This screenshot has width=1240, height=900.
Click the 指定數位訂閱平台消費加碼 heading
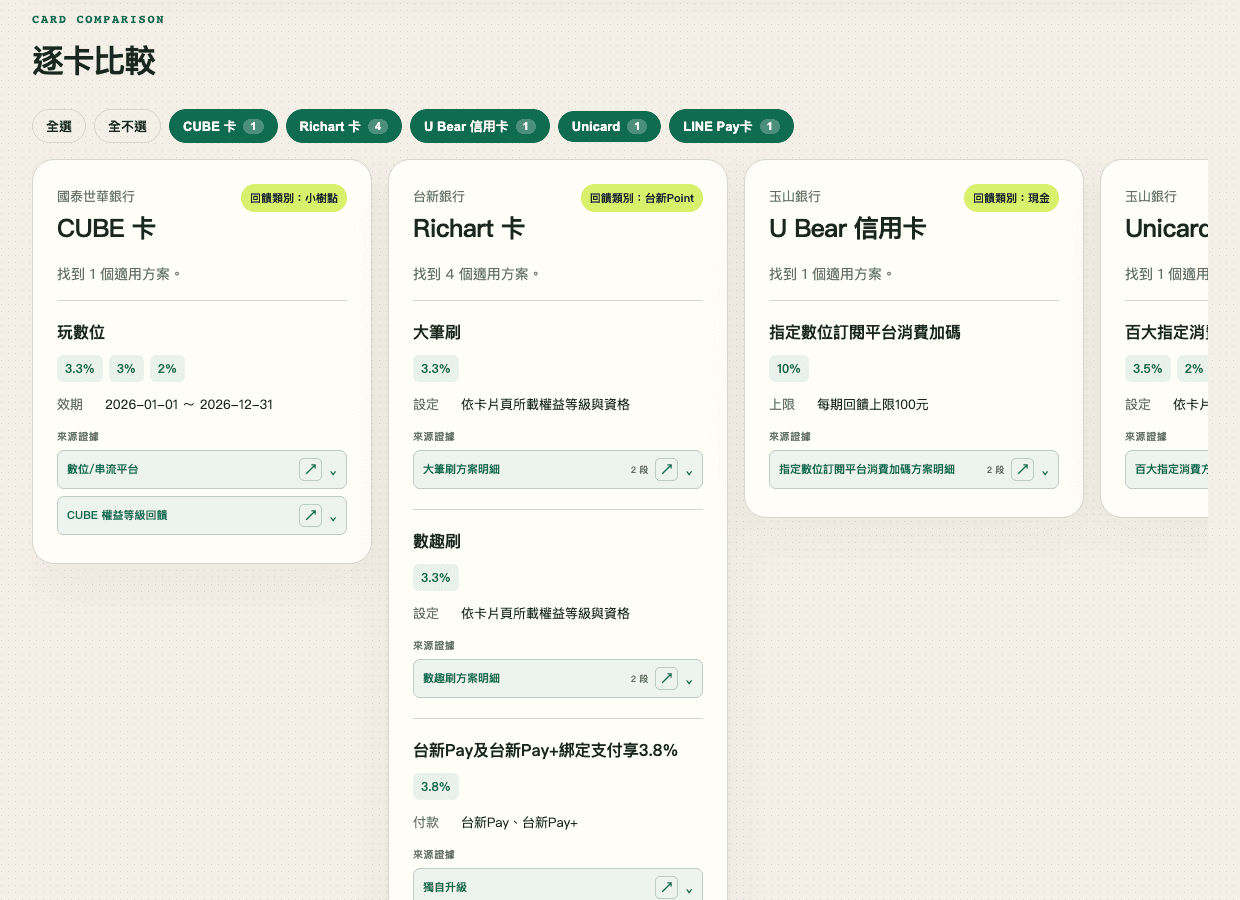(x=865, y=332)
